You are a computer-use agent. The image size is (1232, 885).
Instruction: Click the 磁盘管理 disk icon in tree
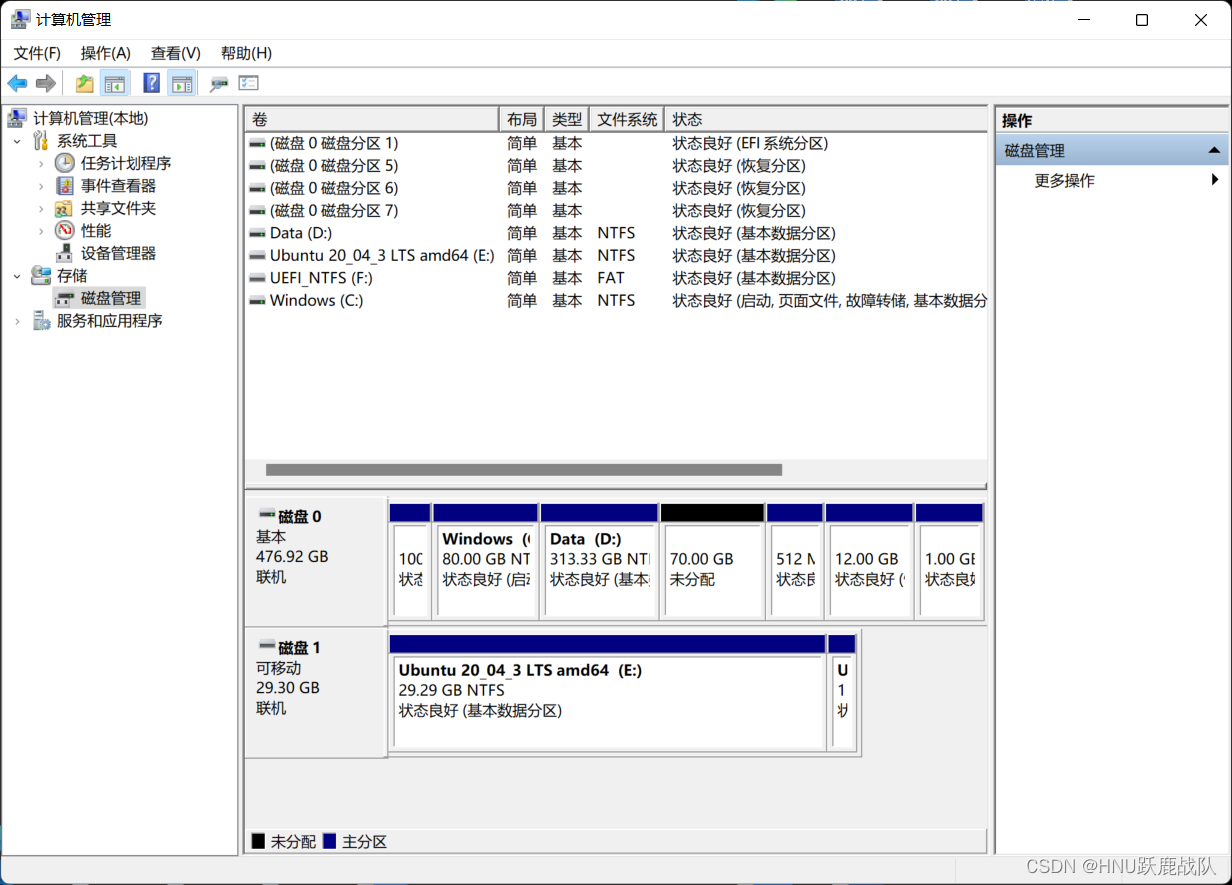pos(65,298)
